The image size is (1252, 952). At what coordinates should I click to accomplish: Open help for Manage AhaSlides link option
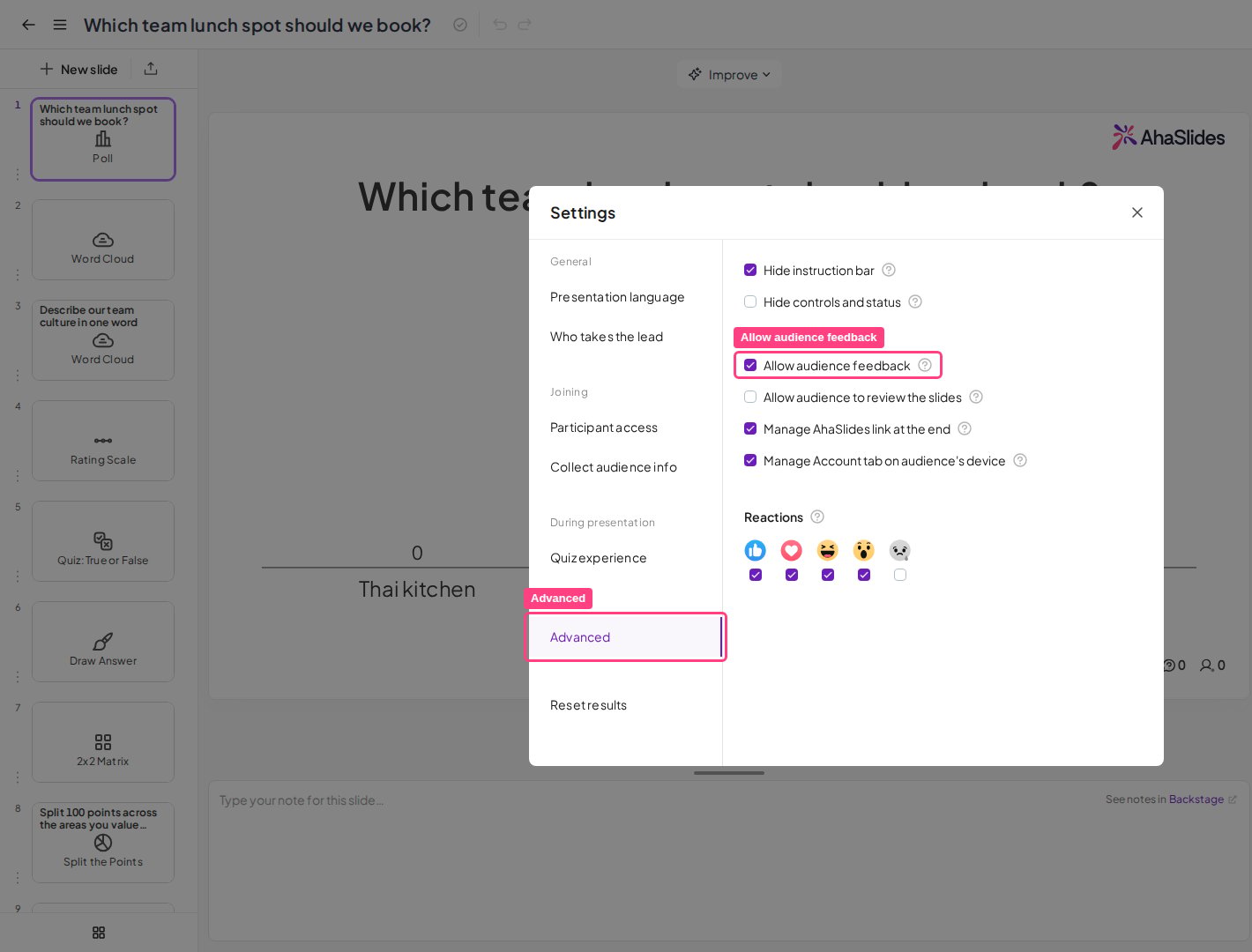pyautogui.click(x=965, y=428)
